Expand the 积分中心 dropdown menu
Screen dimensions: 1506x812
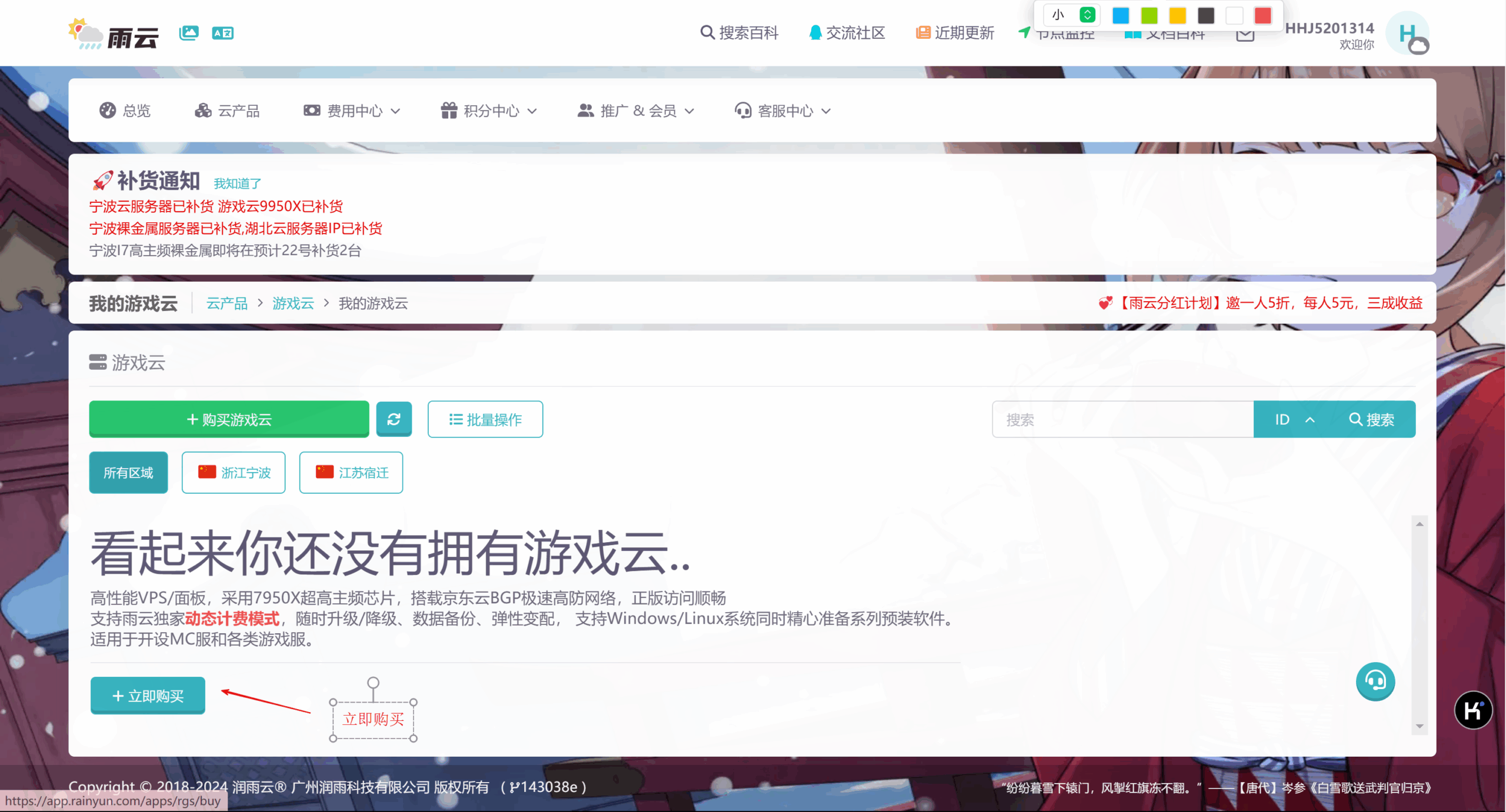coord(489,111)
